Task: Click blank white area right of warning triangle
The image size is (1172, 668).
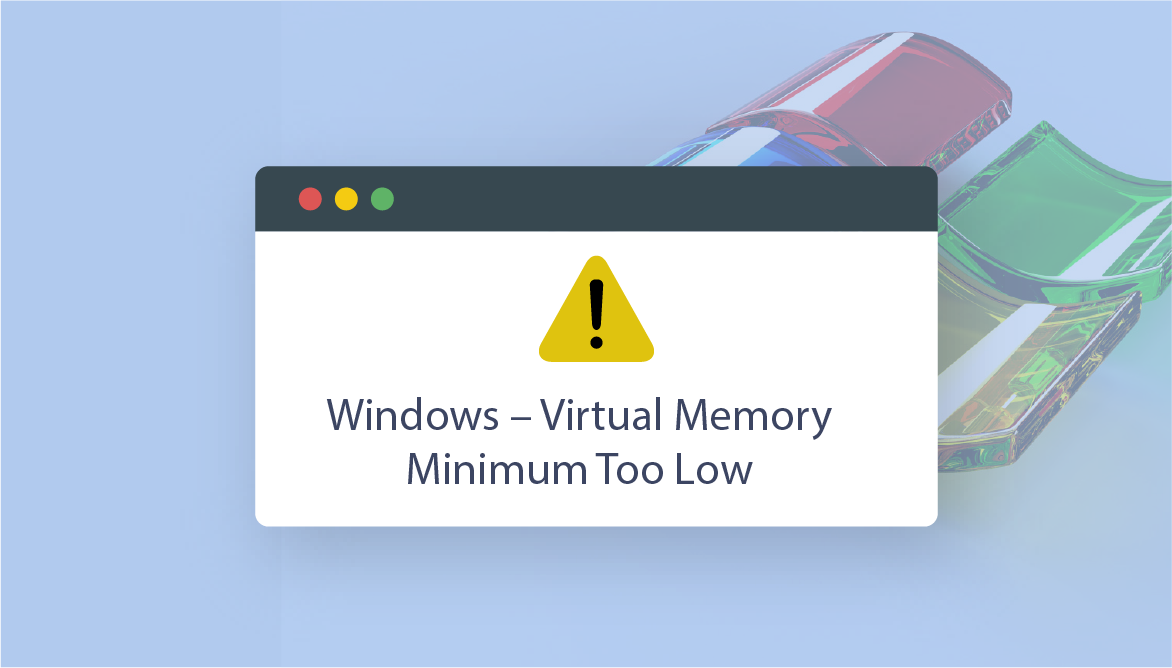Action: [796, 310]
